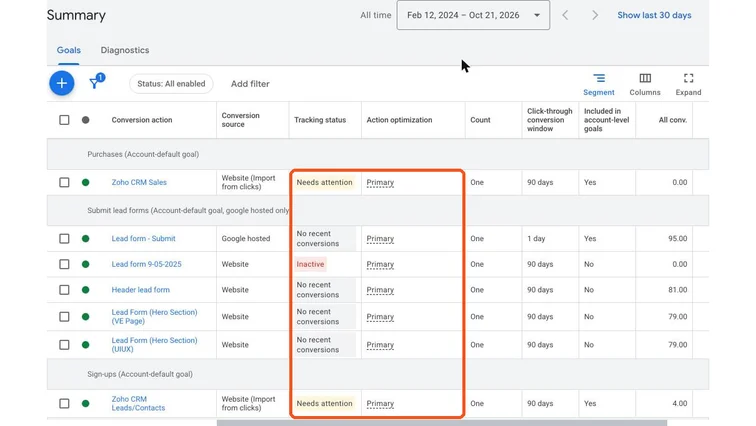Image resolution: width=756 pixels, height=426 pixels.
Task: Click the 81.00 All conv. value
Action: pos(677,290)
